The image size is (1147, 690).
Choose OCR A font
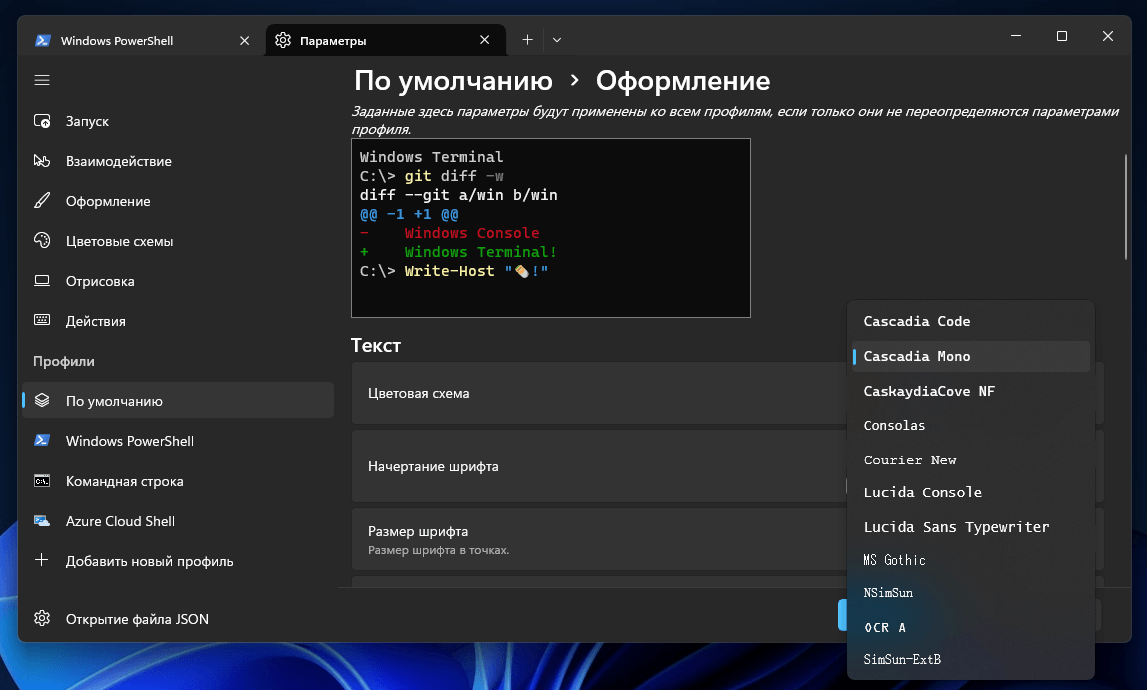coord(971,627)
